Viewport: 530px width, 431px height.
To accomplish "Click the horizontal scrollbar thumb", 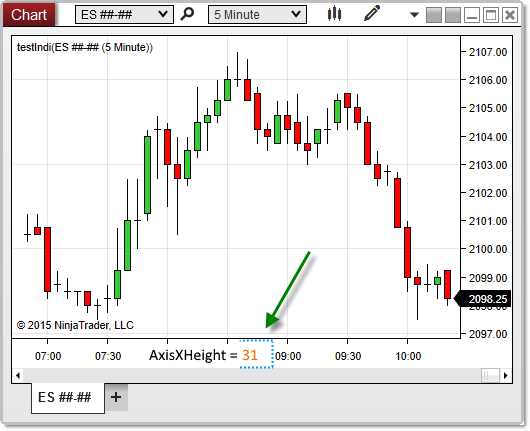I will [490, 375].
